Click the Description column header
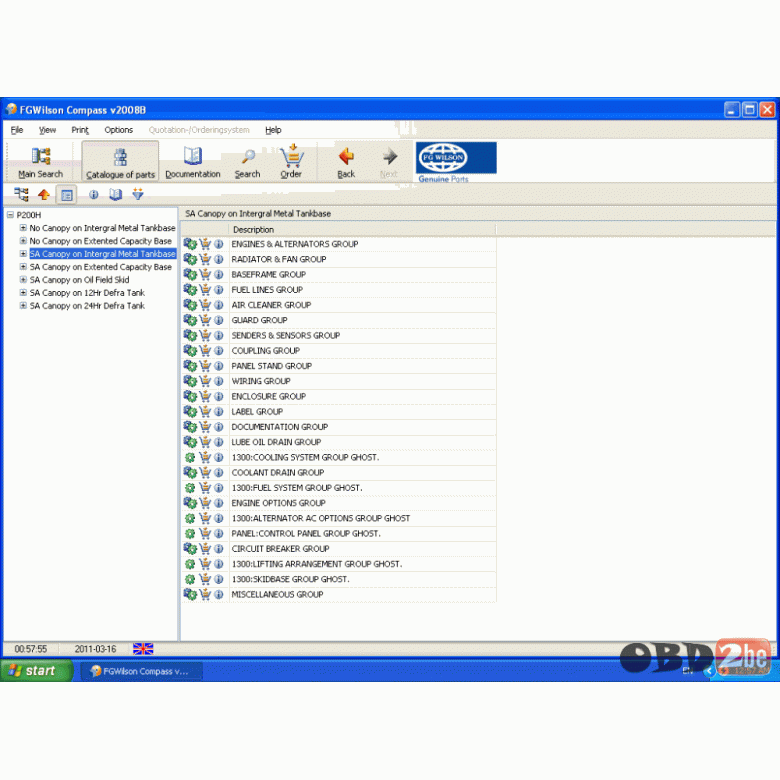780x780 pixels. (362, 229)
